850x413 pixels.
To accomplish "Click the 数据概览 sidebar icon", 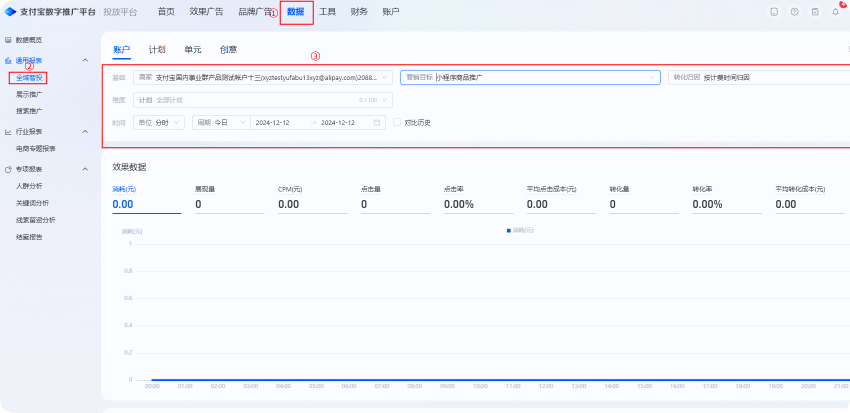I will 8,40.
